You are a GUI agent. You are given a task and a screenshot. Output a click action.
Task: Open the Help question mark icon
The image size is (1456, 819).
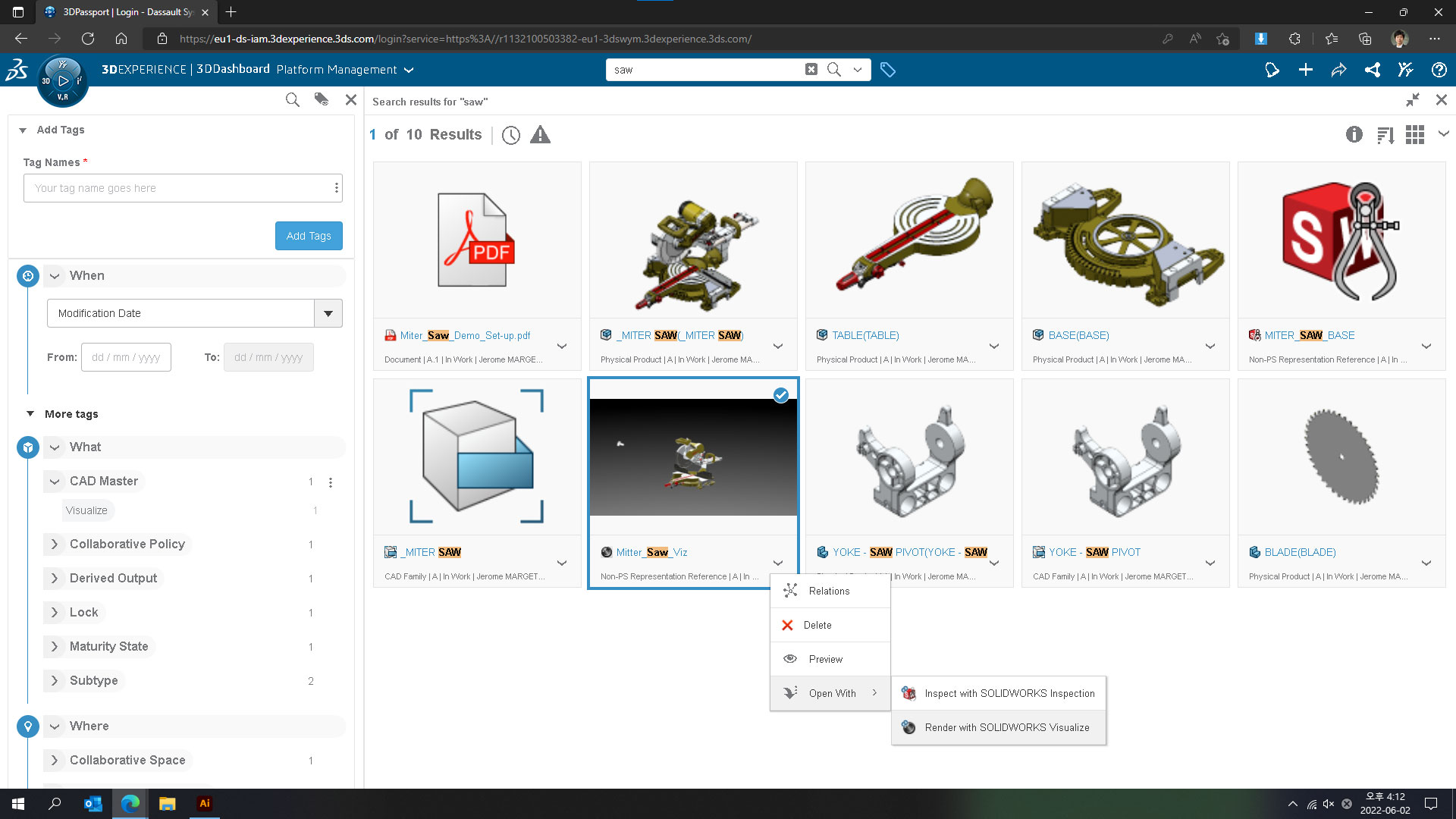[1439, 70]
